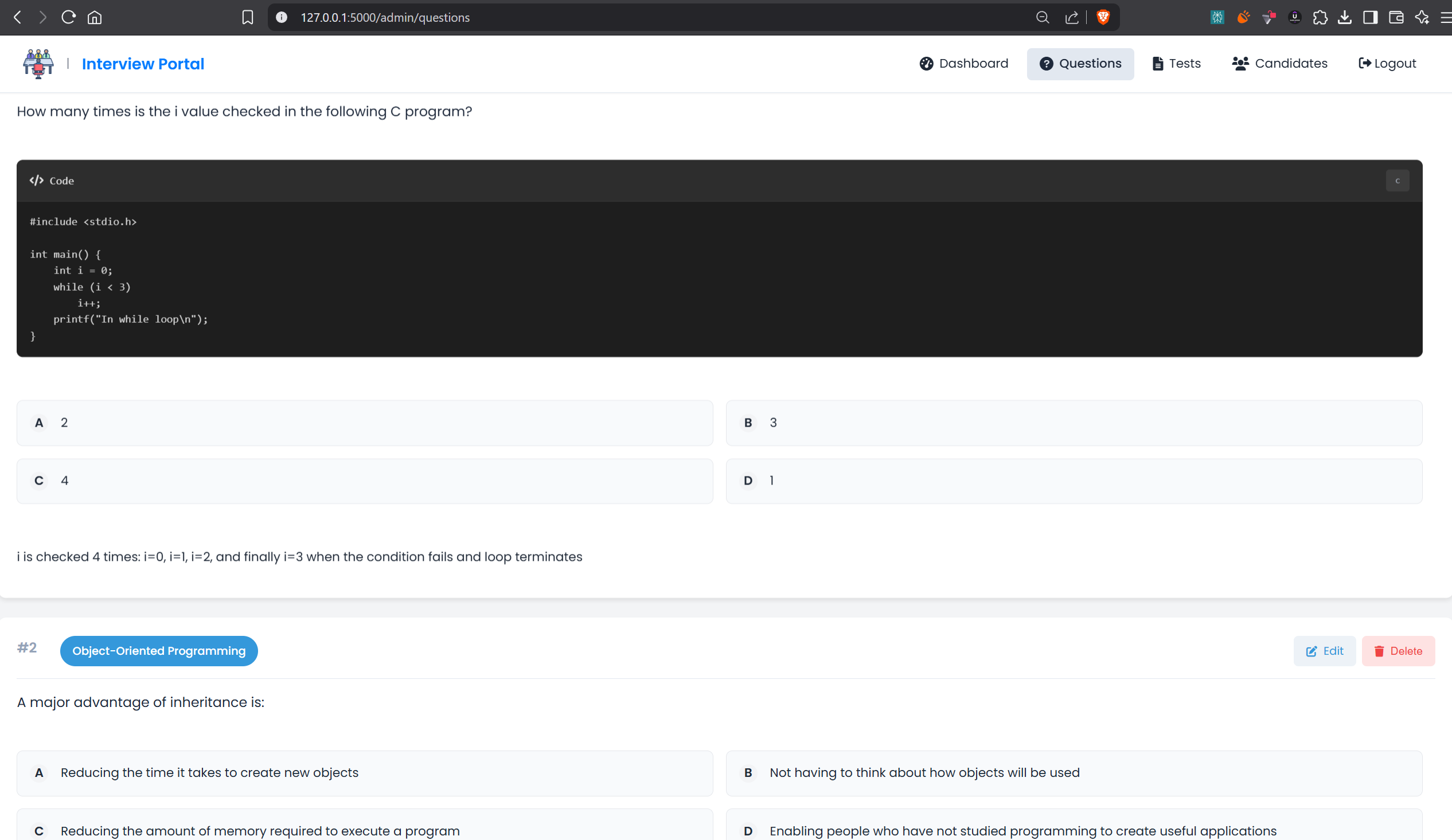Go back with the browser back arrow
The height and width of the screenshot is (840, 1452).
pyautogui.click(x=18, y=17)
